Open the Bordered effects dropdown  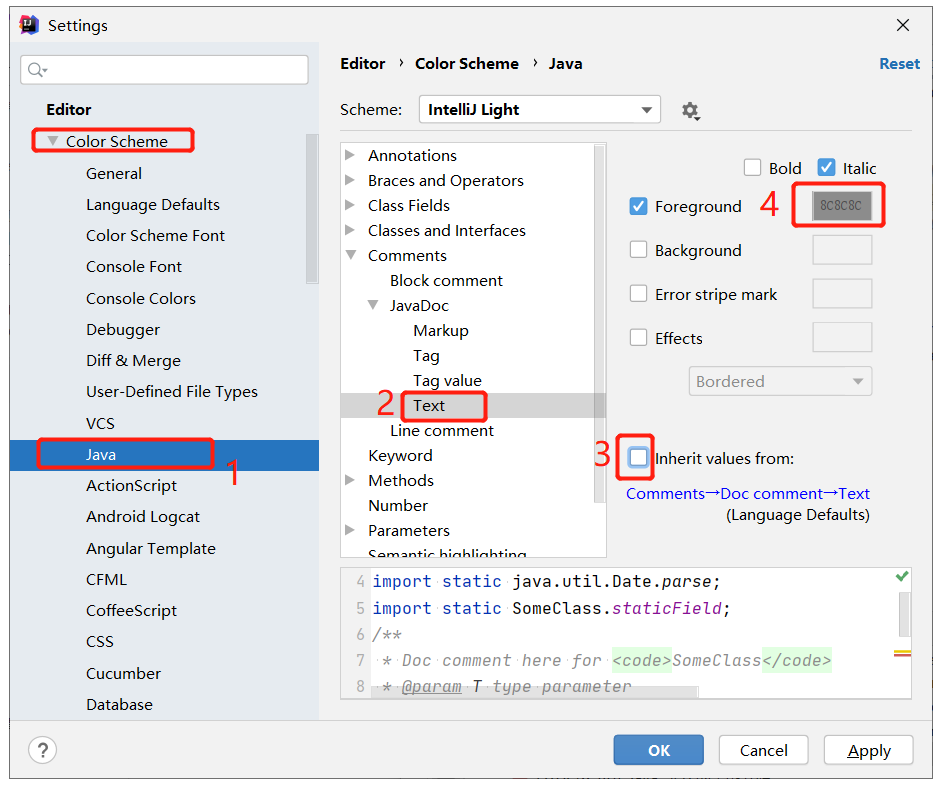(x=780, y=381)
